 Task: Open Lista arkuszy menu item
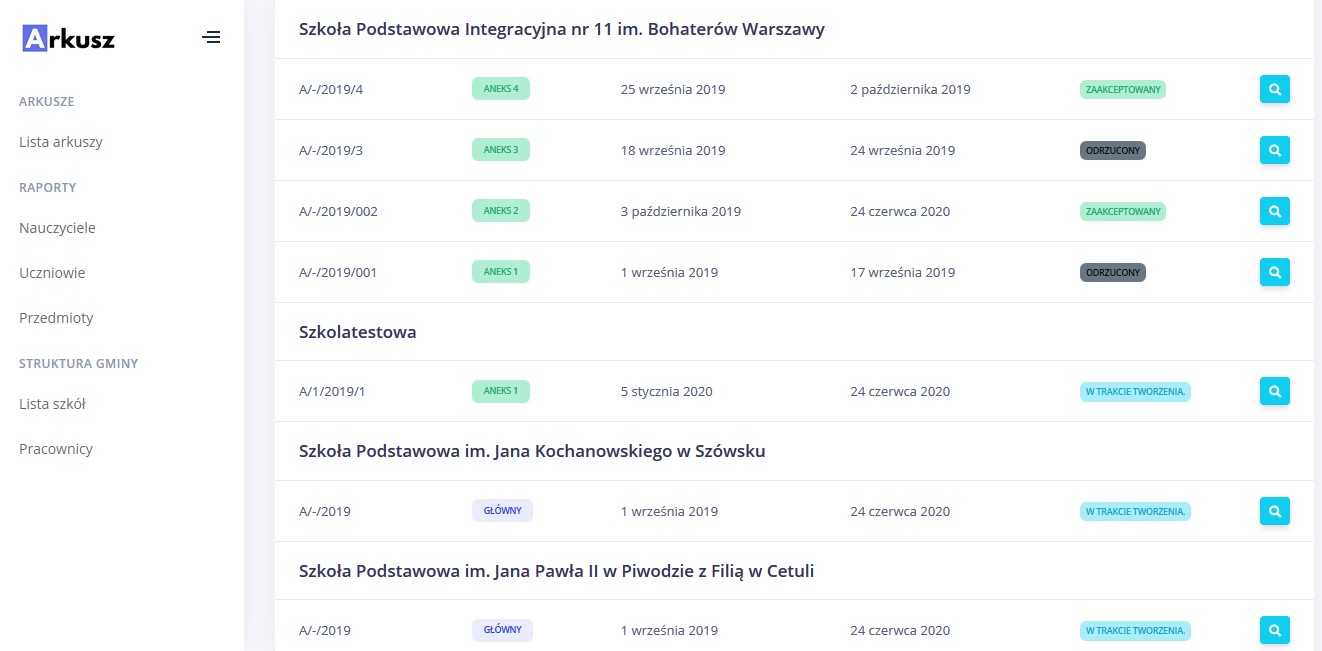tap(60, 142)
